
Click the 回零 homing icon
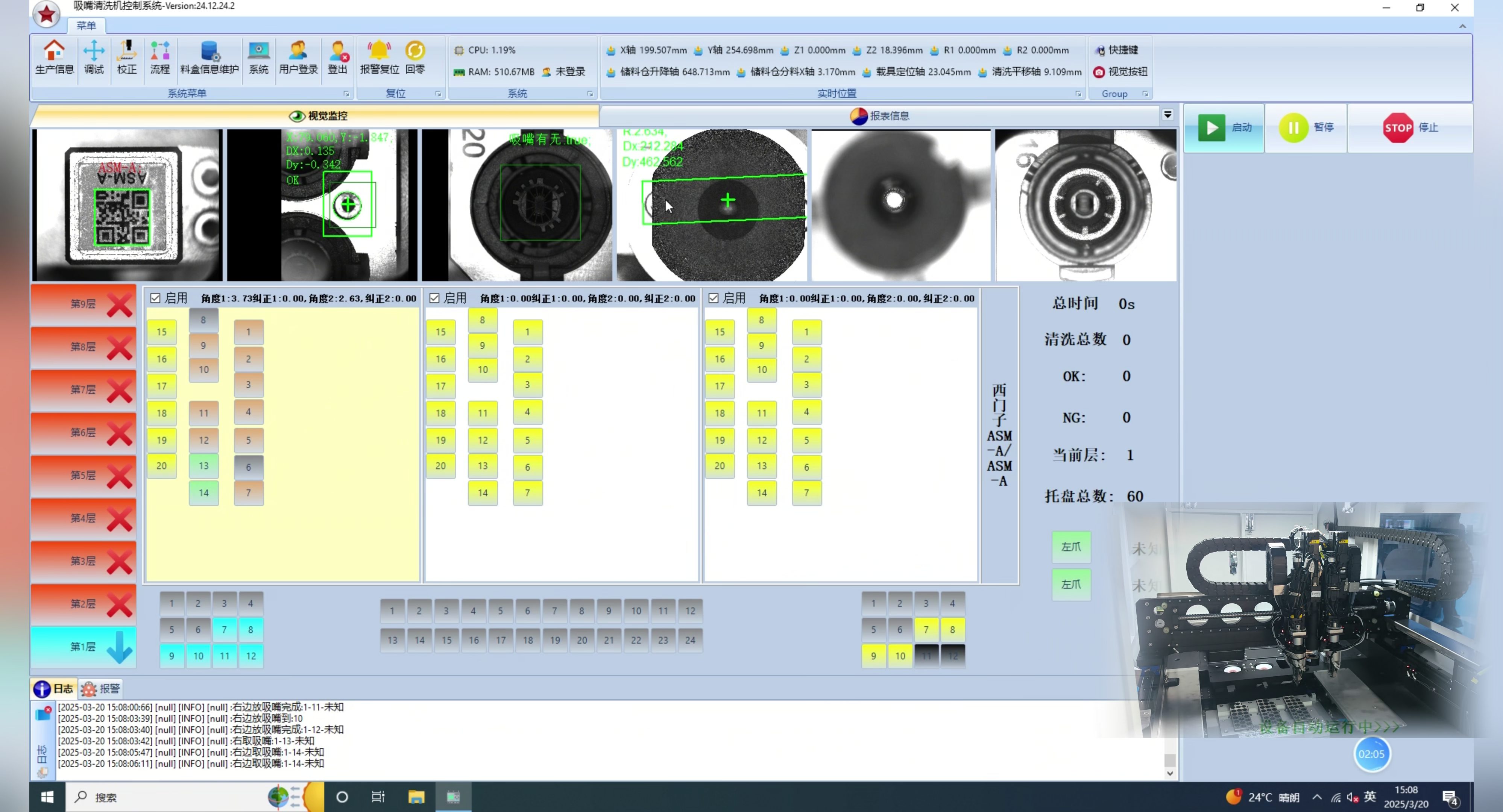point(415,57)
